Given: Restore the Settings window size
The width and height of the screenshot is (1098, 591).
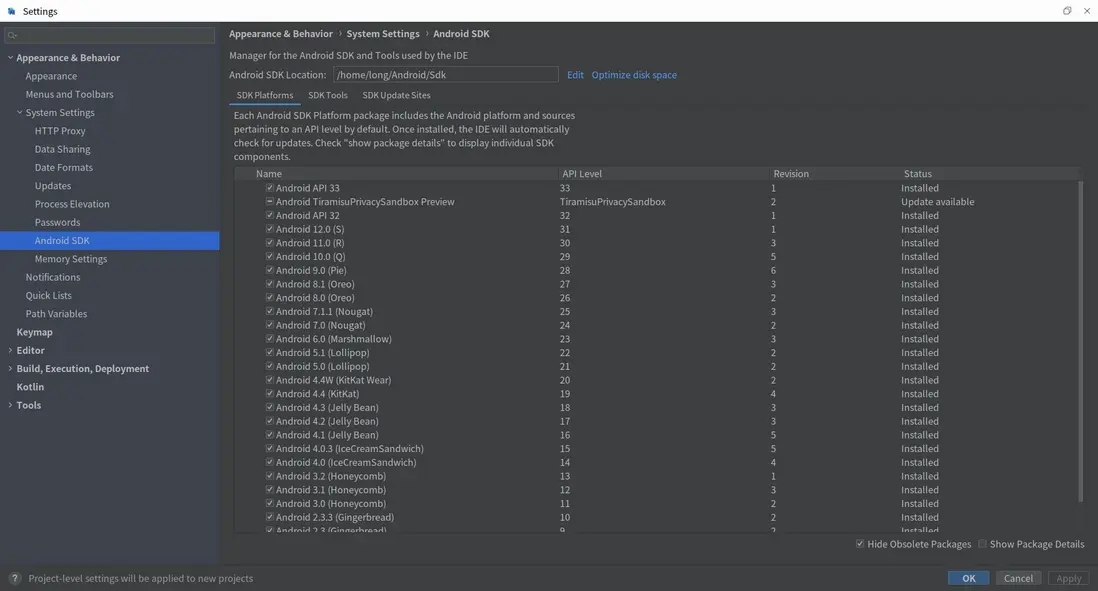Looking at the screenshot, I should (1067, 11).
